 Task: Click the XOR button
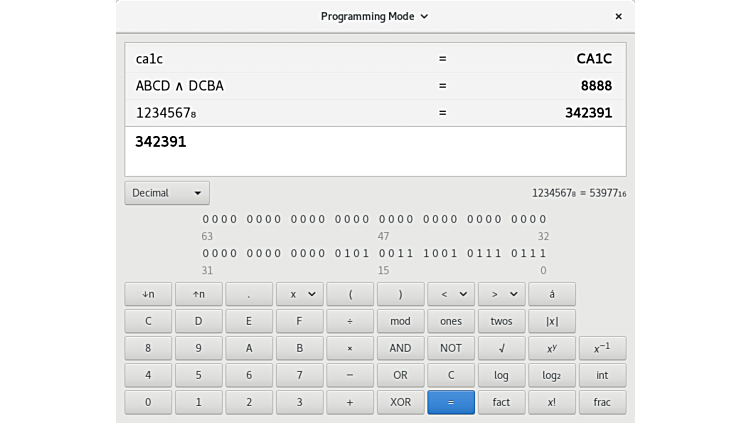(x=400, y=402)
